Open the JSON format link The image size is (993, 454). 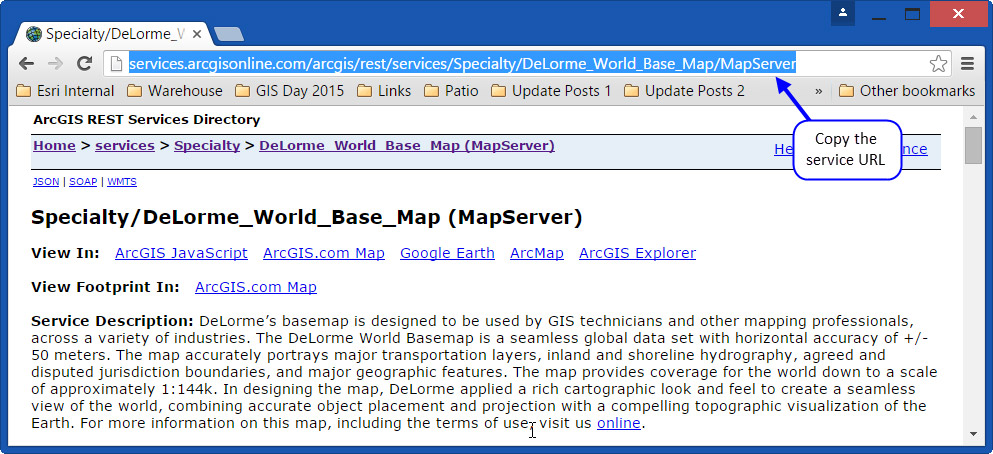[x=46, y=182]
